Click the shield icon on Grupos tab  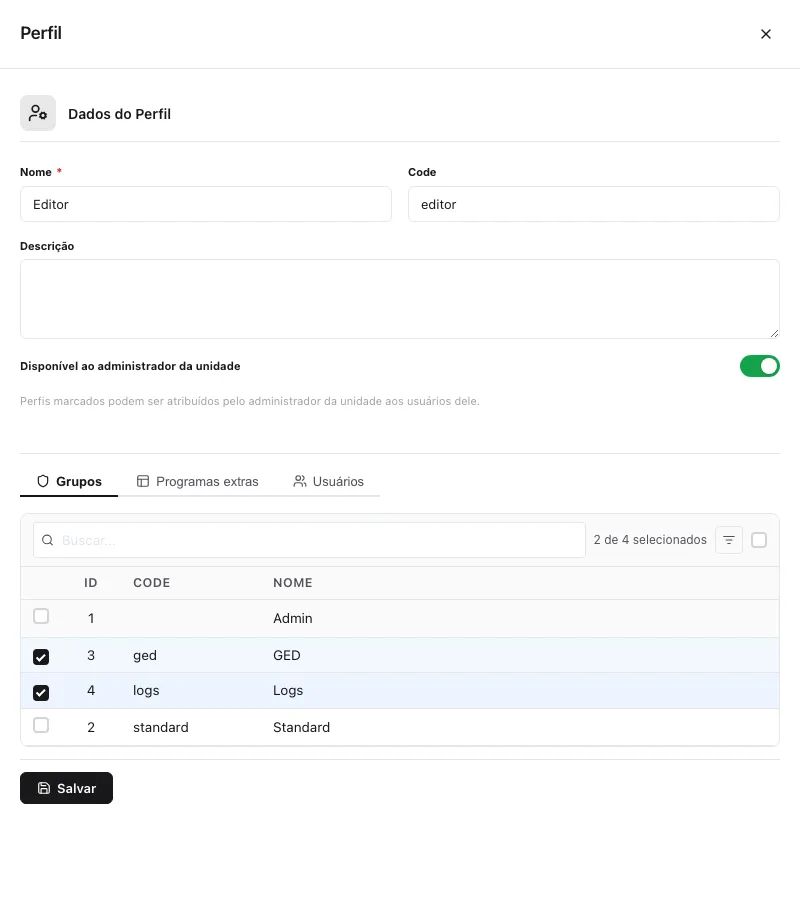click(x=43, y=481)
